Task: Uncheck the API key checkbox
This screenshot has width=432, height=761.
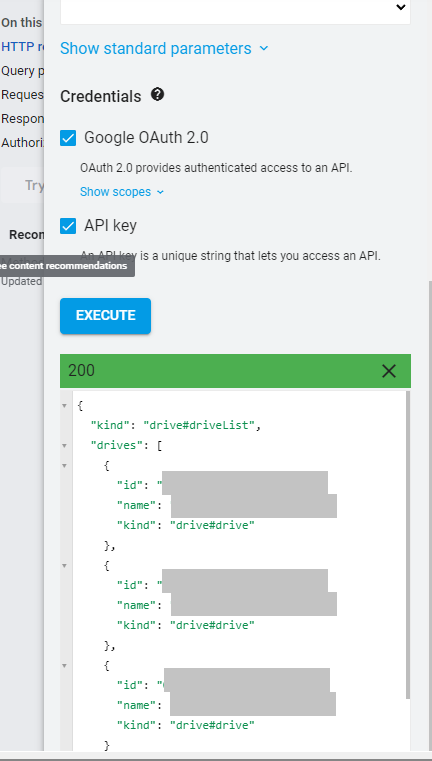Action: pyautogui.click(x=68, y=226)
